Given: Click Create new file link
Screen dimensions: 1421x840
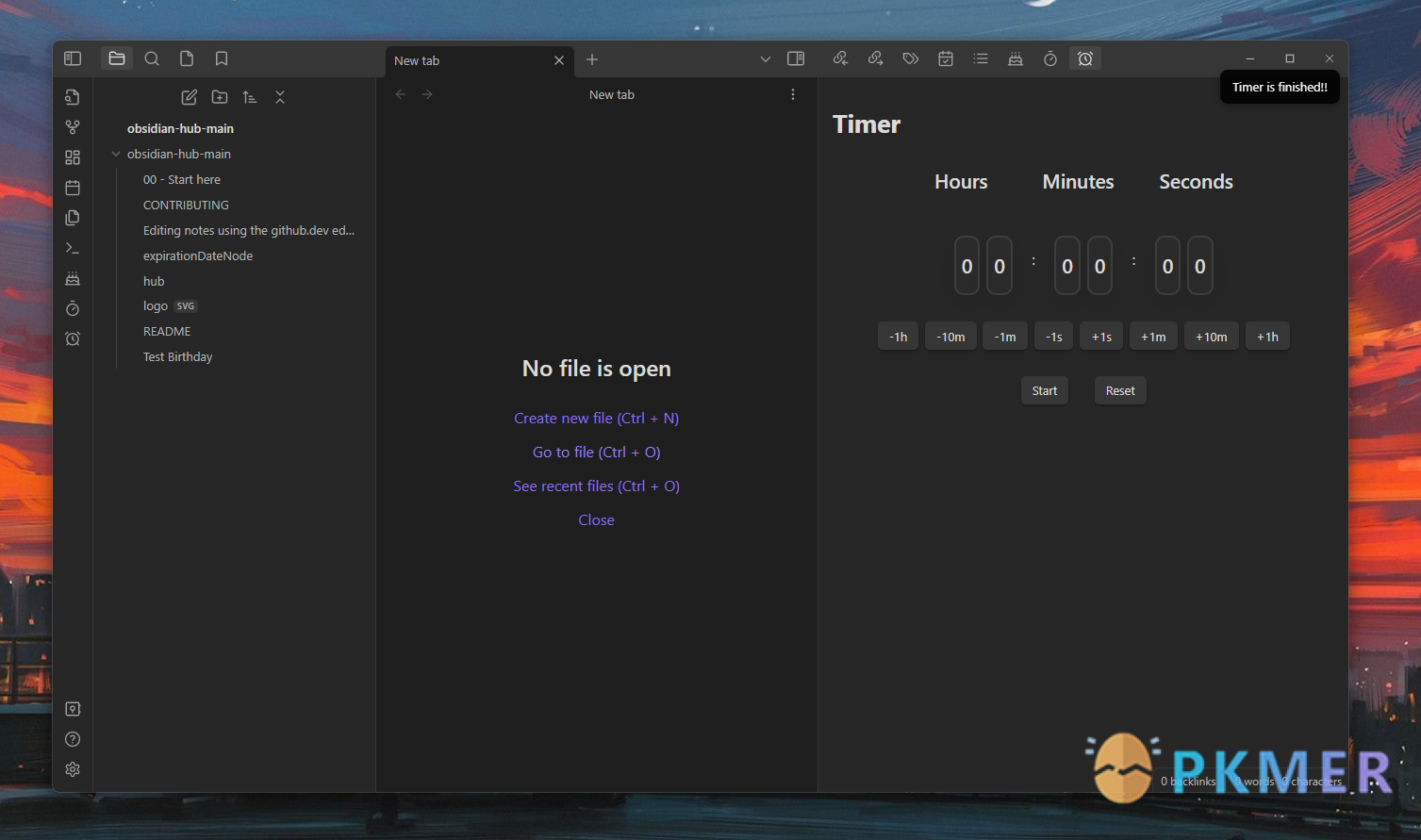Looking at the screenshot, I should (x=596, y=419).
